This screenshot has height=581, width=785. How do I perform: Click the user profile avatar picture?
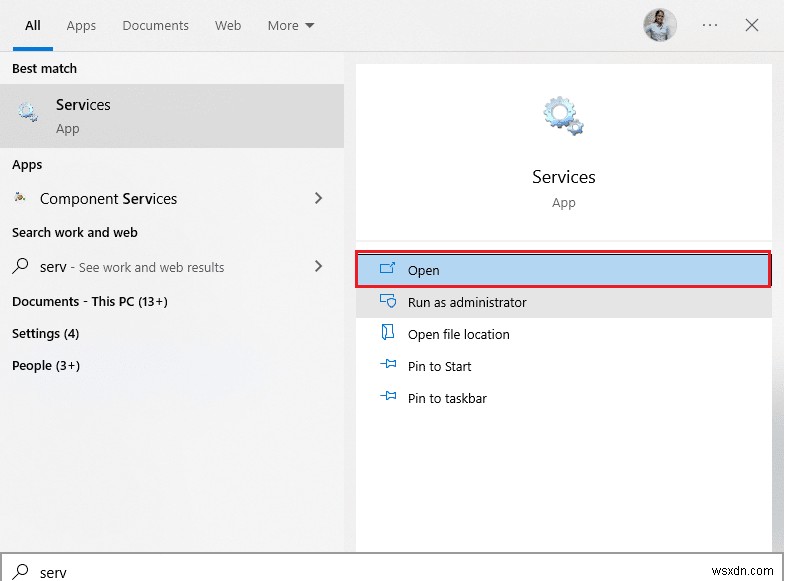click(x=660, y=25)
